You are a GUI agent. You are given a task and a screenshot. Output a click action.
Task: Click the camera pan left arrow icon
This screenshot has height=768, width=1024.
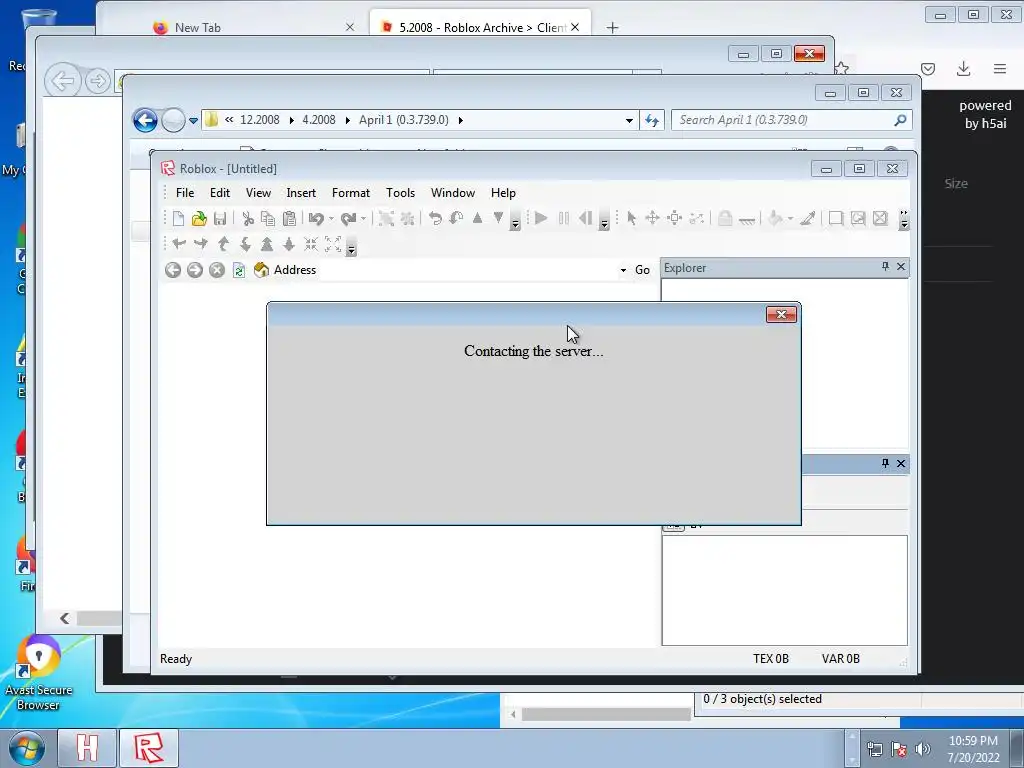click(x=179, y=244)
